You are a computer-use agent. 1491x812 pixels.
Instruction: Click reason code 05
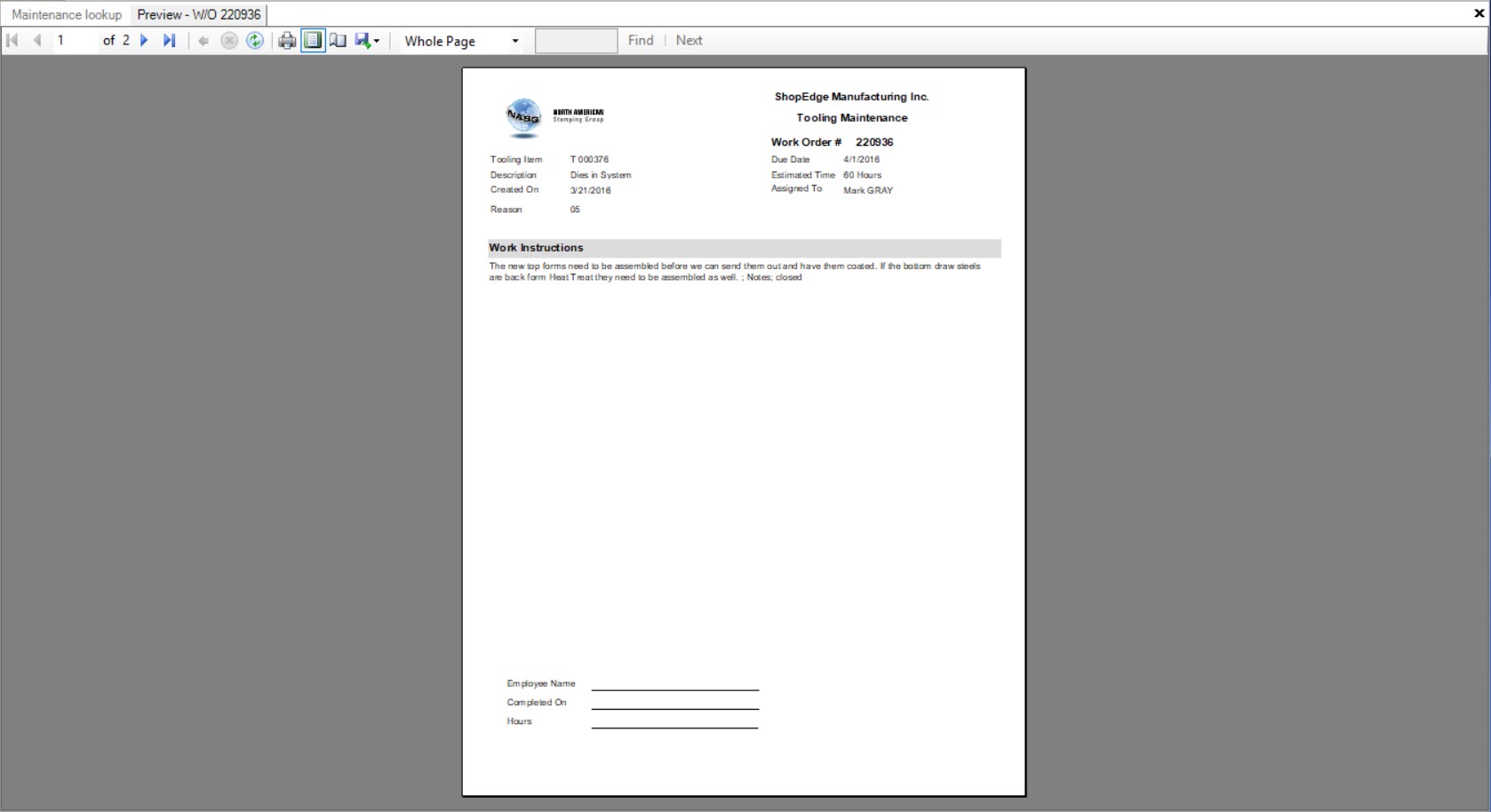point(575,210)
